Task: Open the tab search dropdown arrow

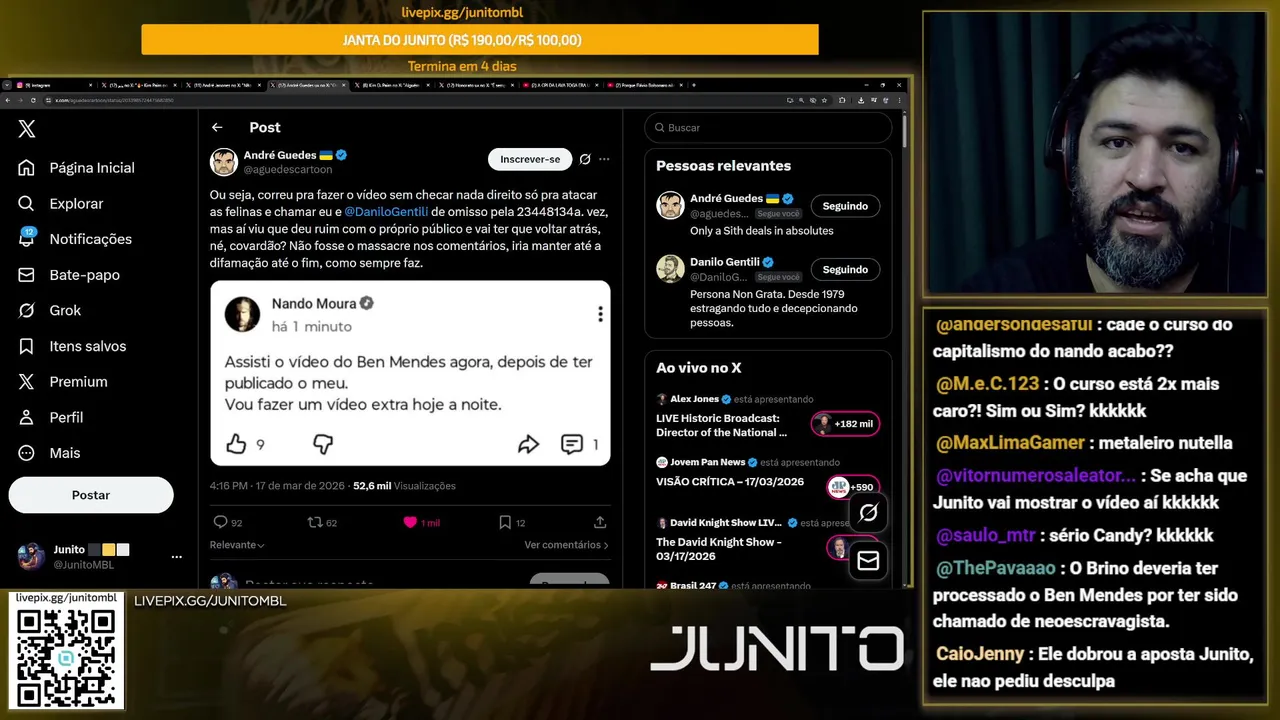Action: pyautogui.click(x=7, y=85)
